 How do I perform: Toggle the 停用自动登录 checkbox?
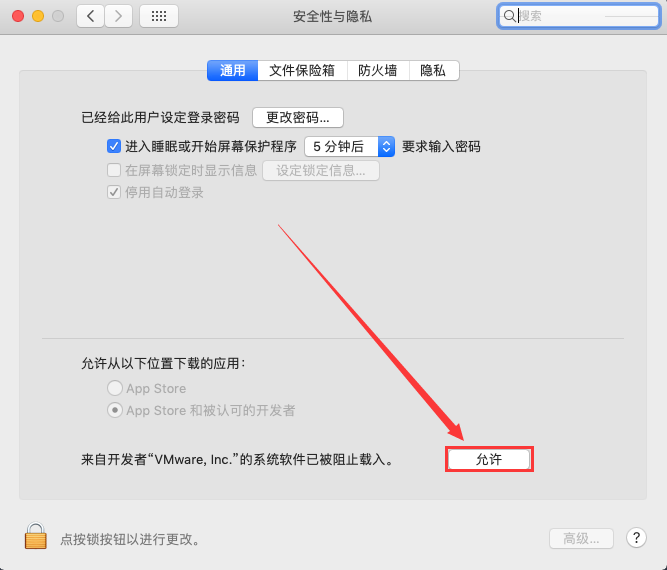(x=114, y=192)
